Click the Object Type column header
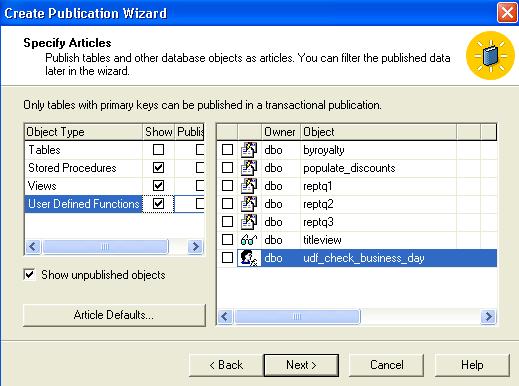The height and width of the screenshot is (386, 519). coord(84,132)
